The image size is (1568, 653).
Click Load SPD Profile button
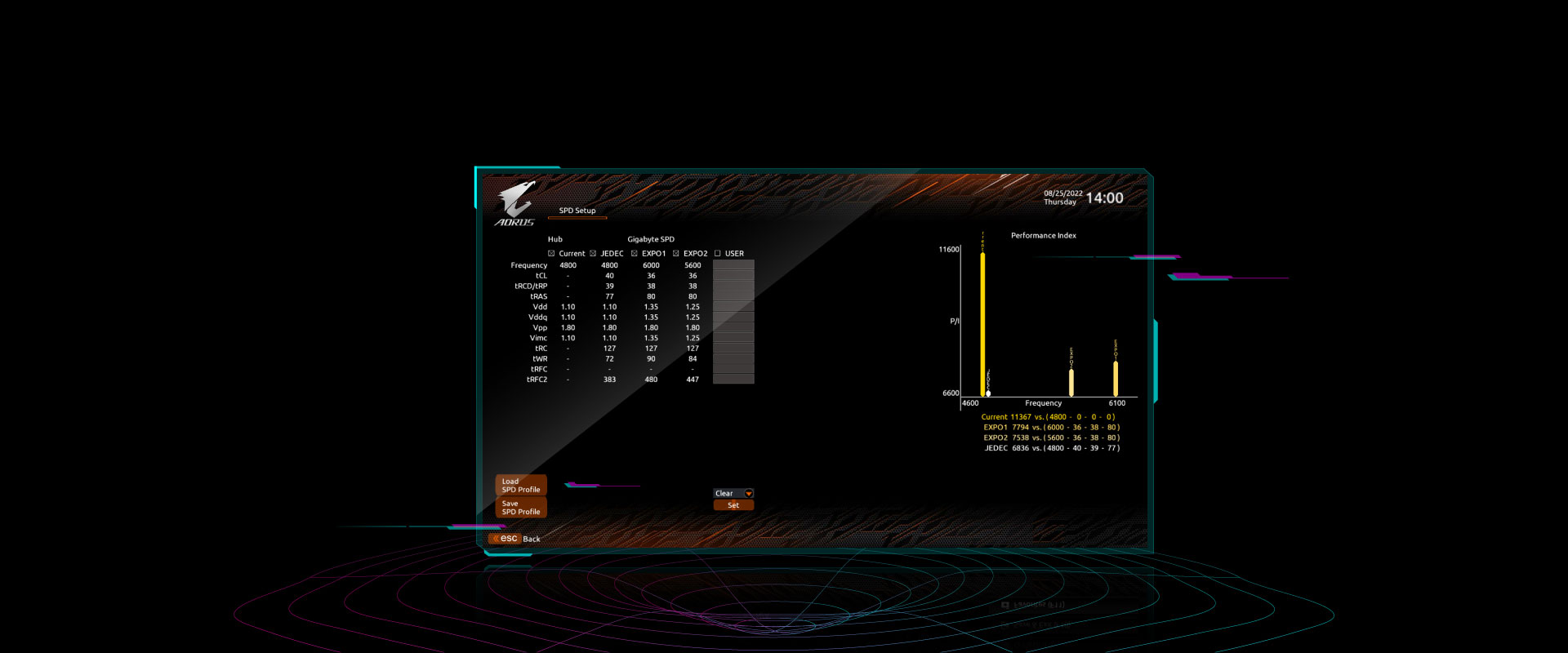tap(521, 486)
